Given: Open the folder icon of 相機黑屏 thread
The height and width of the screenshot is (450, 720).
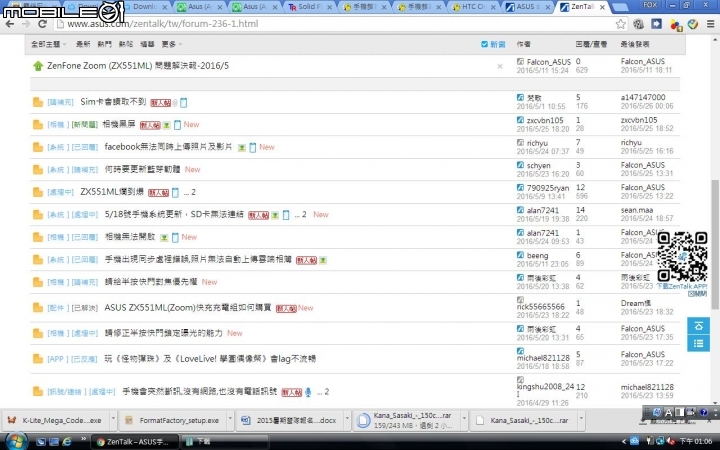Looking at the screenshot, I should click(x=38, y=124).
